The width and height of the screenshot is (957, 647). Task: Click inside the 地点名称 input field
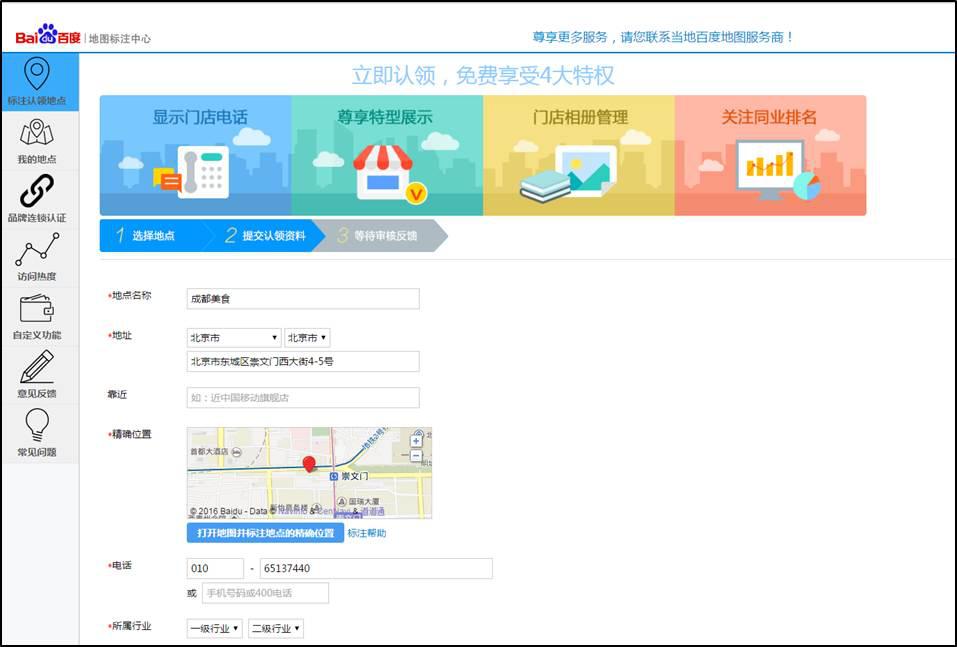pyautogui.click(x=300, y=298)
